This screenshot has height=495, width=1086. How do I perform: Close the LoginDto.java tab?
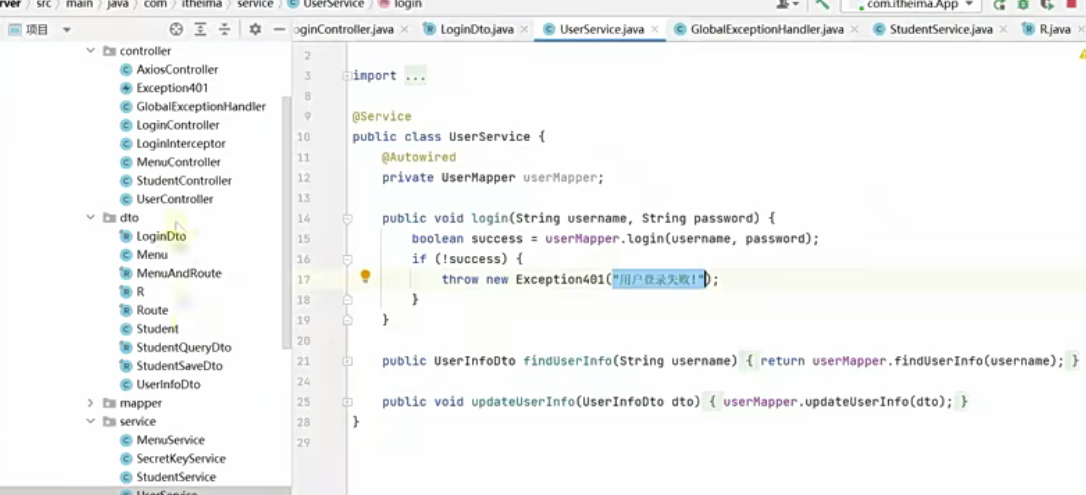point(524,29)
